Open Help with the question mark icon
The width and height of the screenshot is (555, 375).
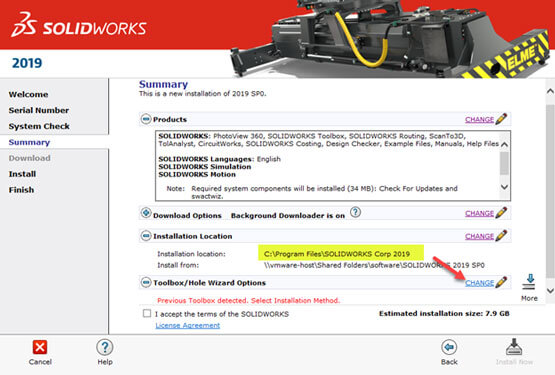[x=105, y=347]
